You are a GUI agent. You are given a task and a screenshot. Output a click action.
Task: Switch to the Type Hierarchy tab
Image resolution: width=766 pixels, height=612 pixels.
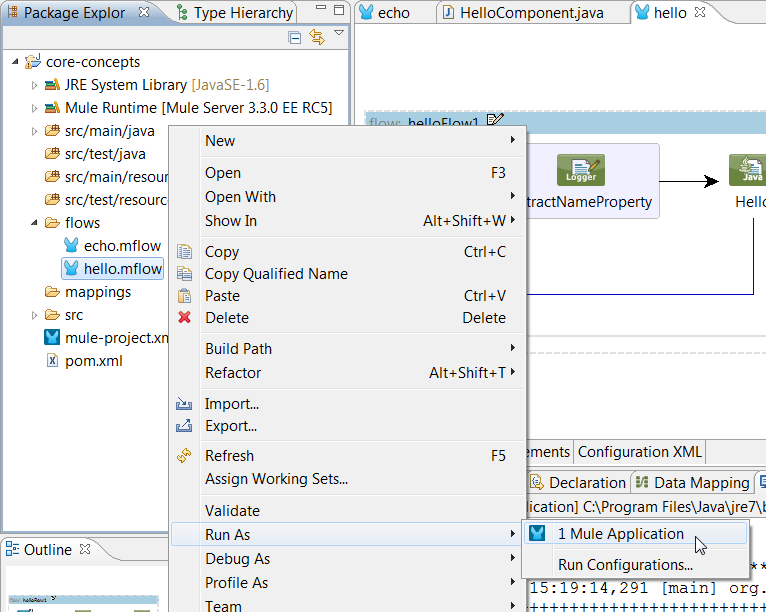[234, 13]
